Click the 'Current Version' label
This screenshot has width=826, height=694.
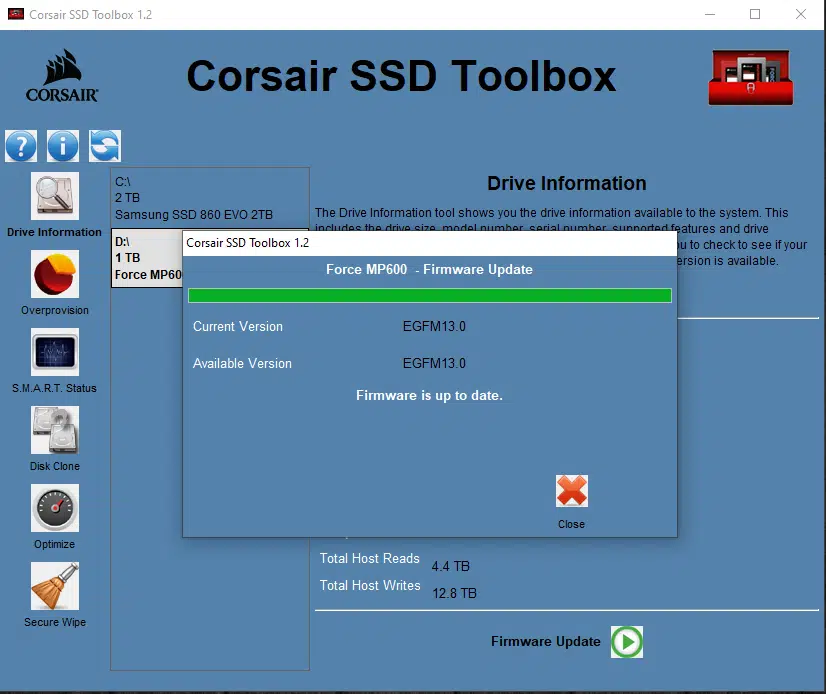point(238,327)
